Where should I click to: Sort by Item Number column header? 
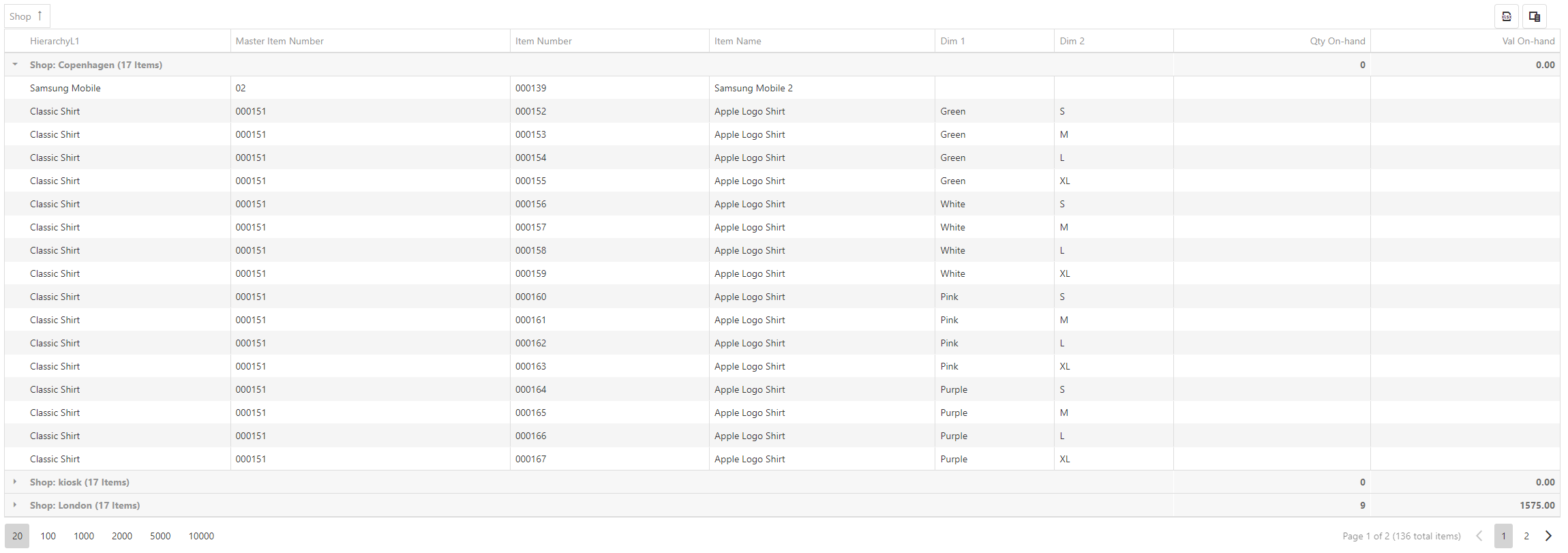click(x=609, y=41)
